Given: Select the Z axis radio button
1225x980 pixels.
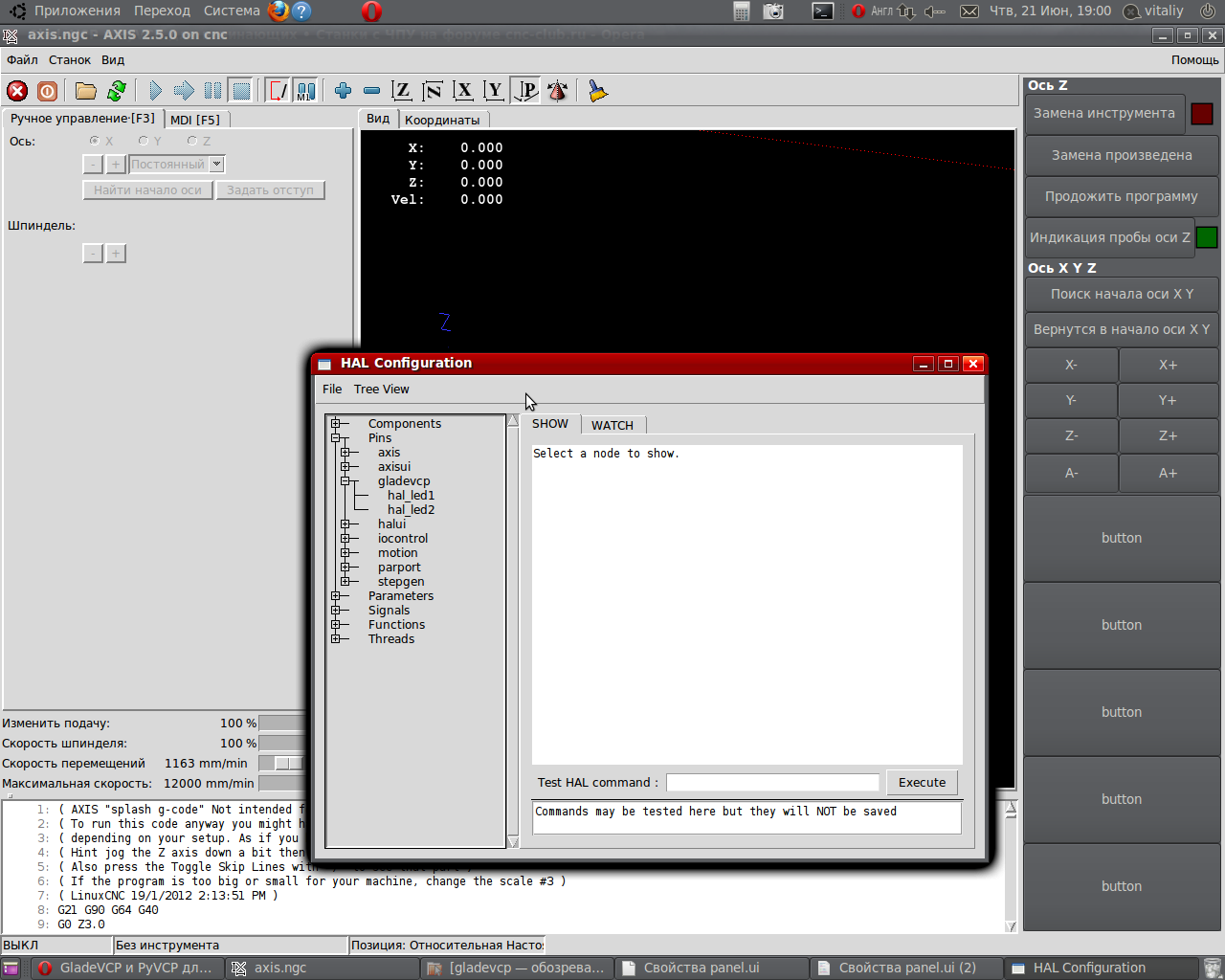Looking at the screenshot, I should (x=192, y=141).
